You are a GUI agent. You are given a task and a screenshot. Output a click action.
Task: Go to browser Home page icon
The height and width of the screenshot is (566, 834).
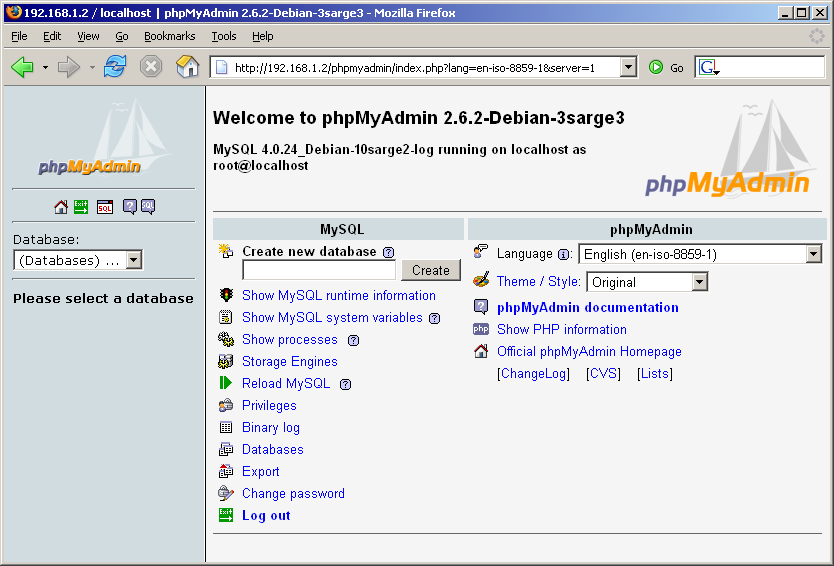tap(187, 67)
